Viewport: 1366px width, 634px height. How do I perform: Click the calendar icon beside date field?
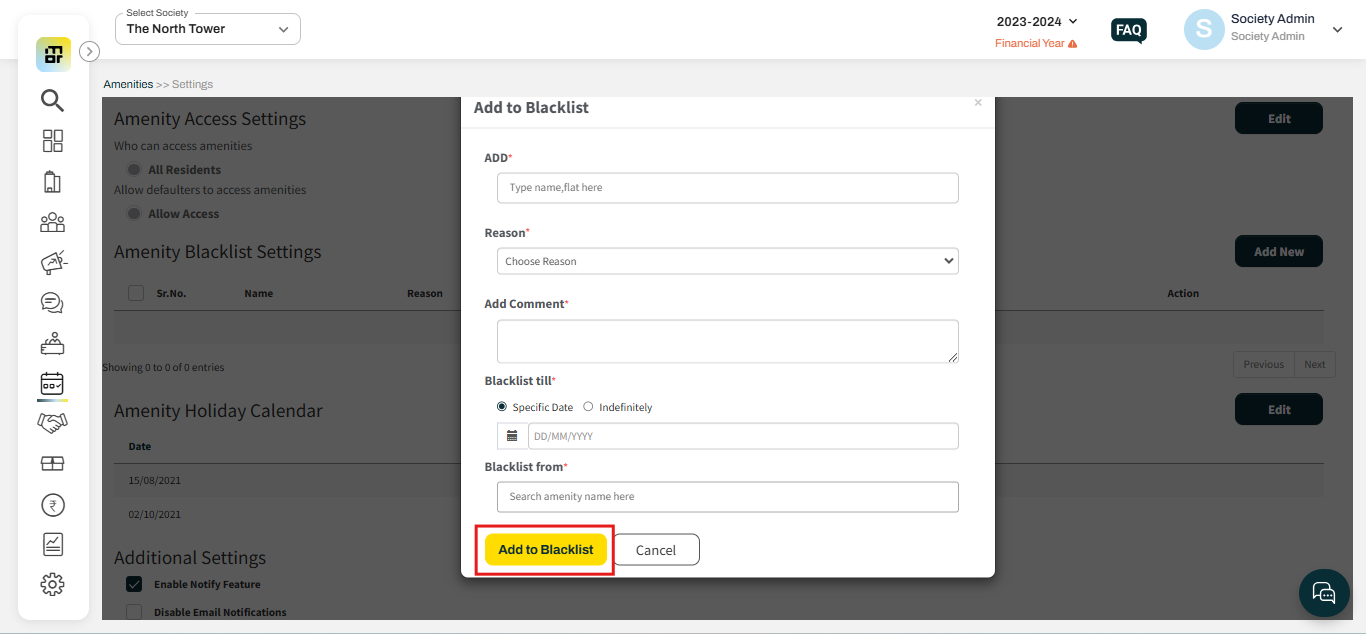tap(512, 436)
